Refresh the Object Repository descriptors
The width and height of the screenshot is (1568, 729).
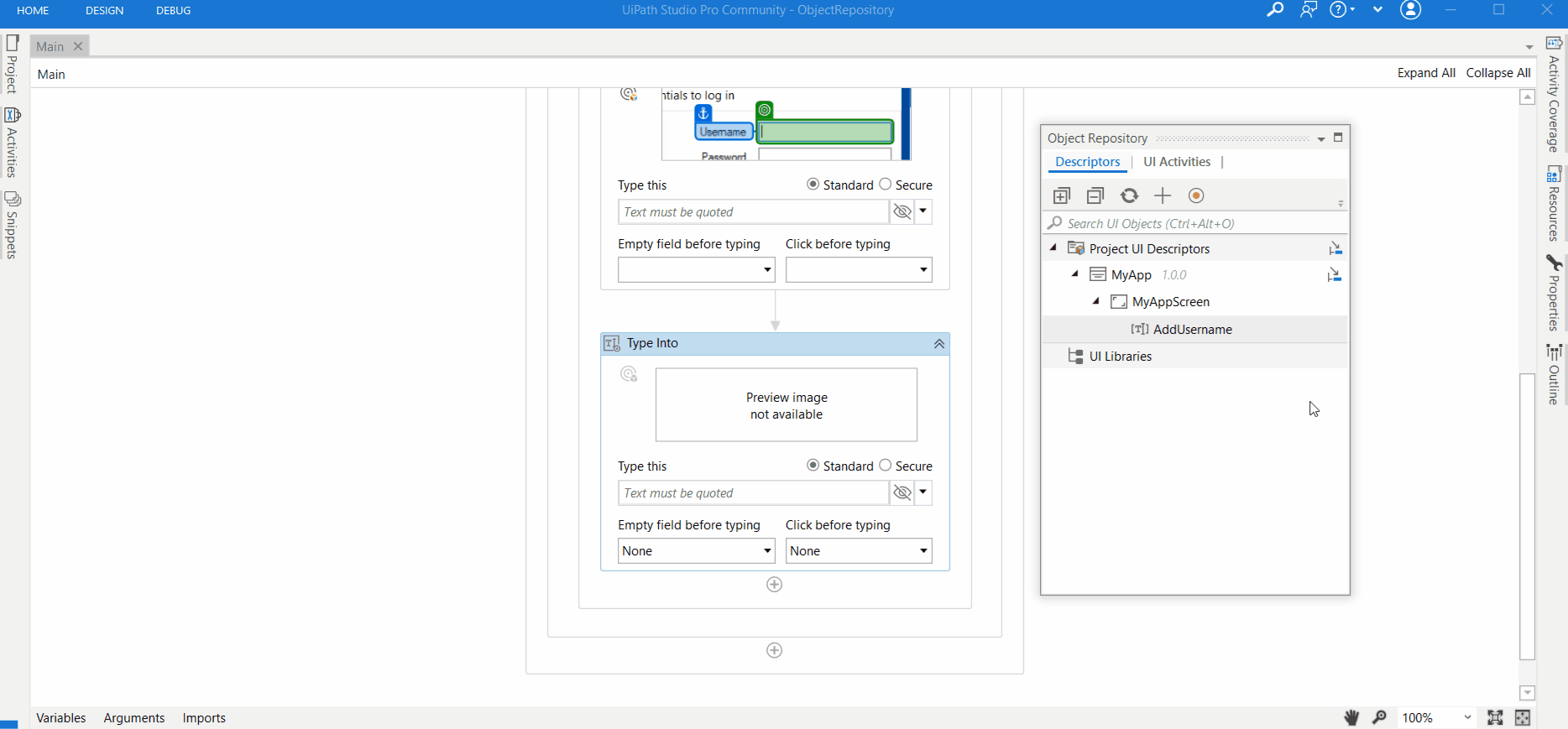pyautogui.click(x=1130, y=196)
